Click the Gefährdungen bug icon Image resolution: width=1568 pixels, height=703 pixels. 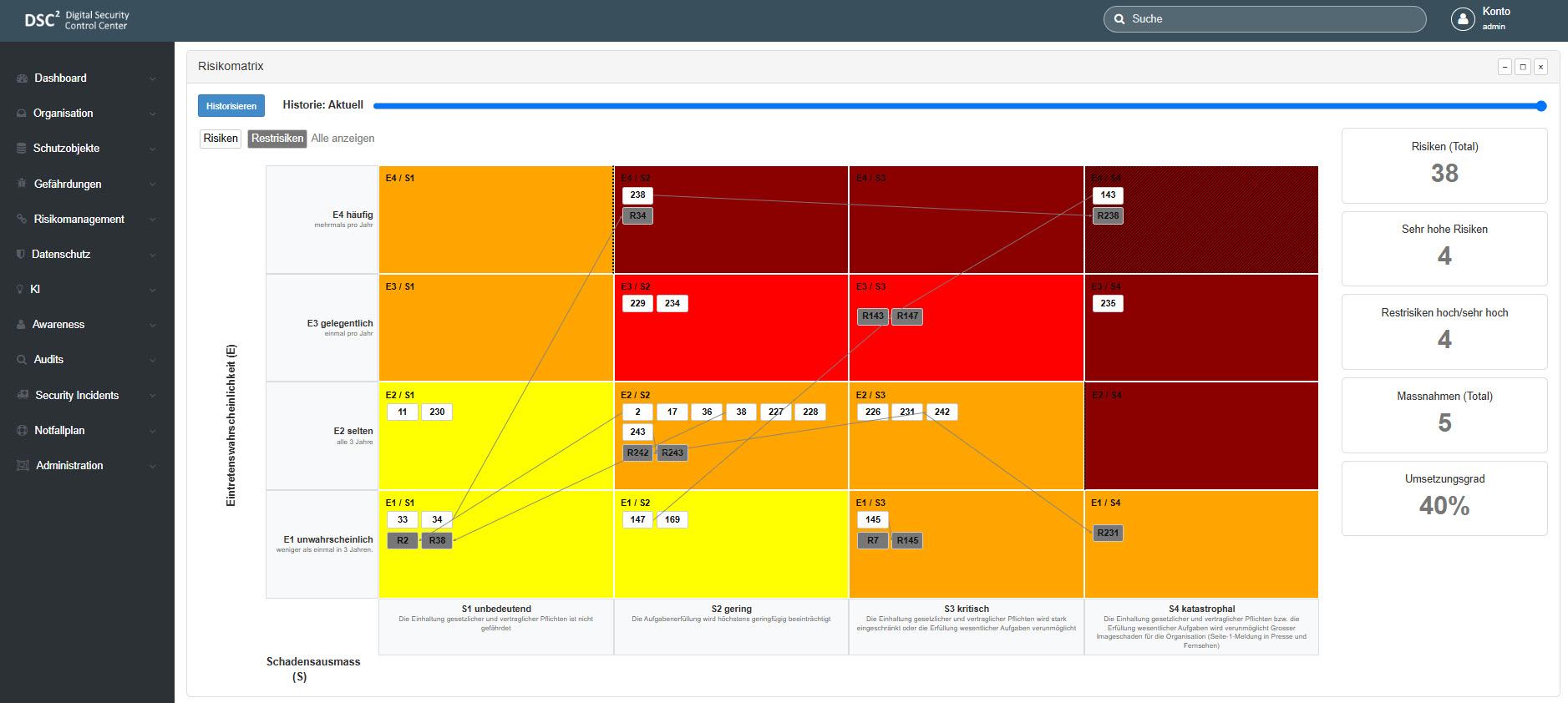[22, 184]
